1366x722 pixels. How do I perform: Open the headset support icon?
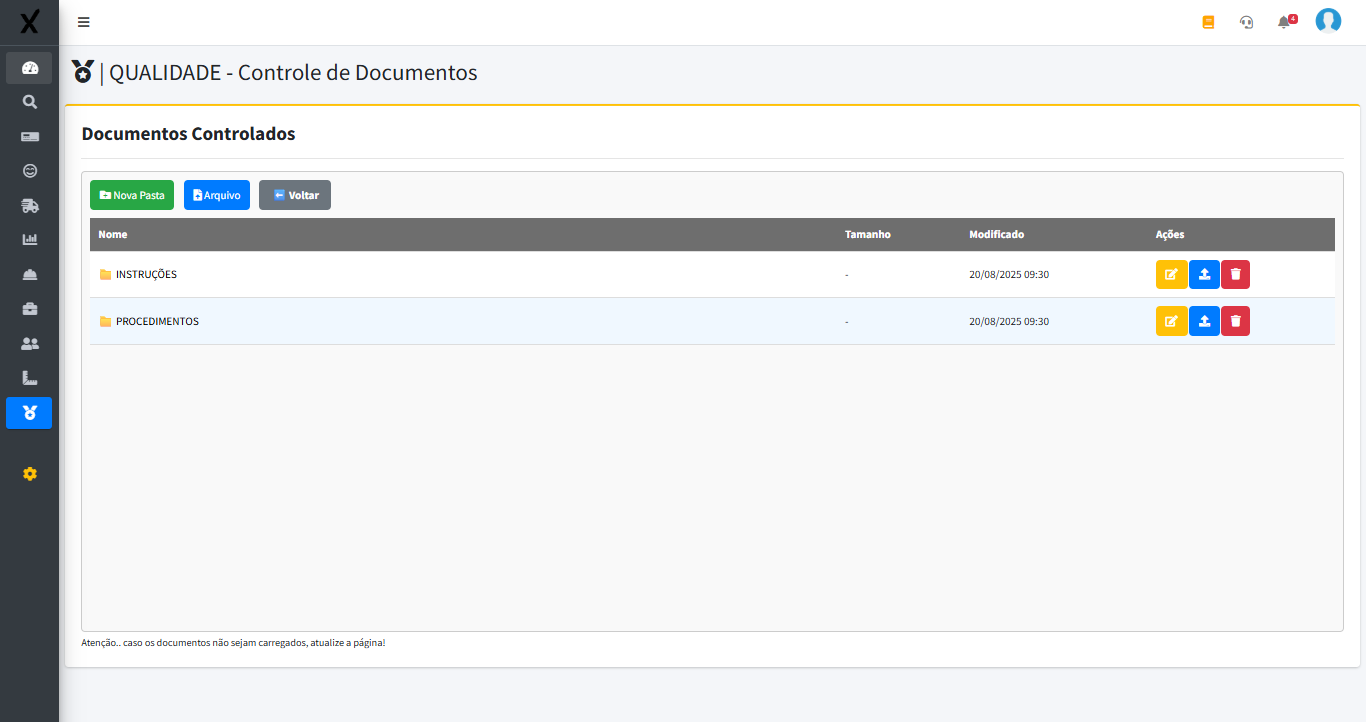1246,22
